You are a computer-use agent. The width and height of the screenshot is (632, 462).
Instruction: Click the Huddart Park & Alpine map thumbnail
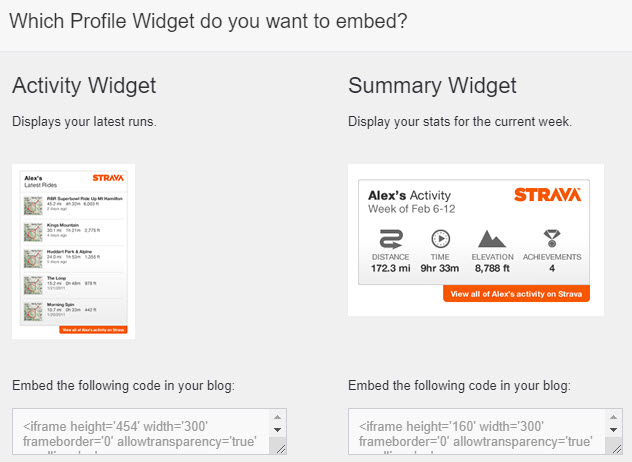[x=37, y=257]
